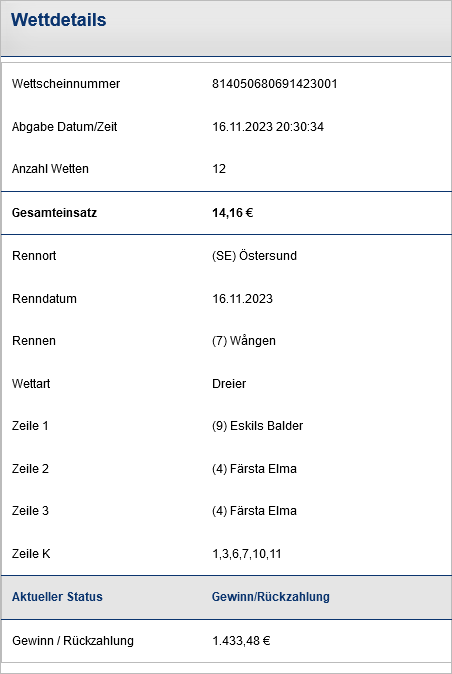Click the Abgabe Datum/Zeit value 16.11.2023 20:30:34
The height and width of the screenshot is (674, 452).
268,127
